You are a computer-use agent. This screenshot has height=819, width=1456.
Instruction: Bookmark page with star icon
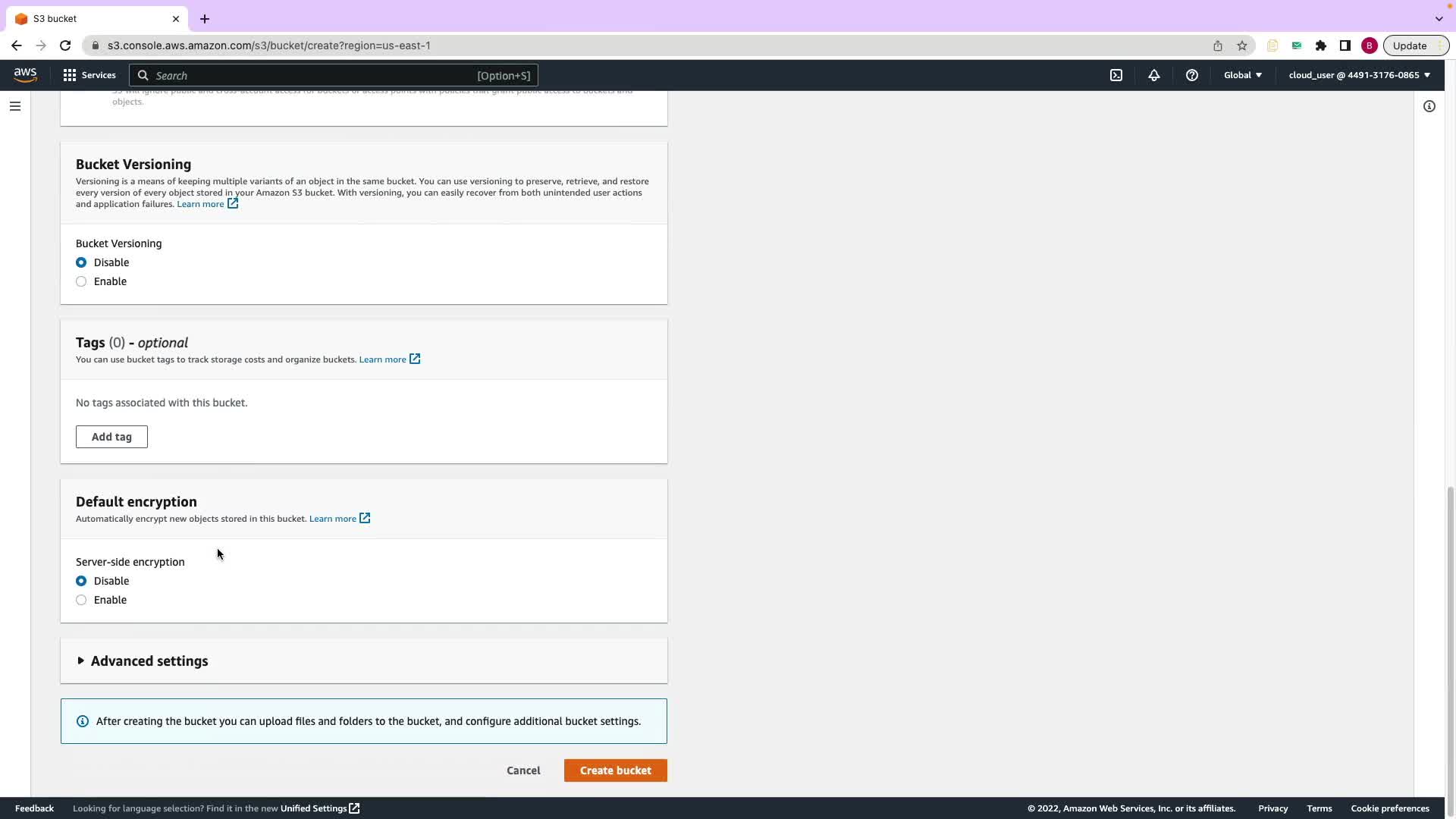(x=1241, y=45)
